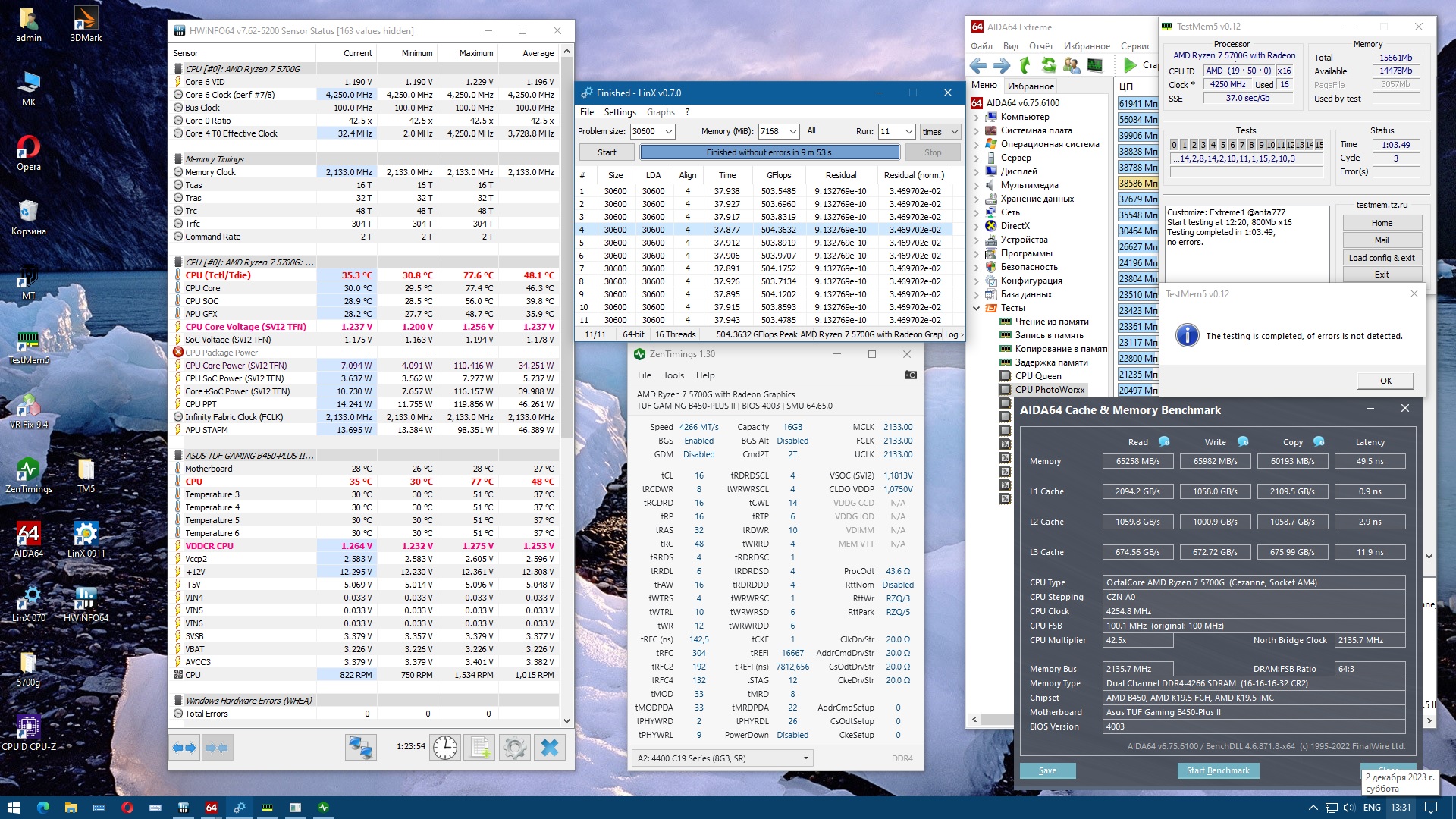Open AIDA64 system monitor toolbar icon
Image resolution: width=1456 pixels, height=819 pixels.
click(1094, 66)
